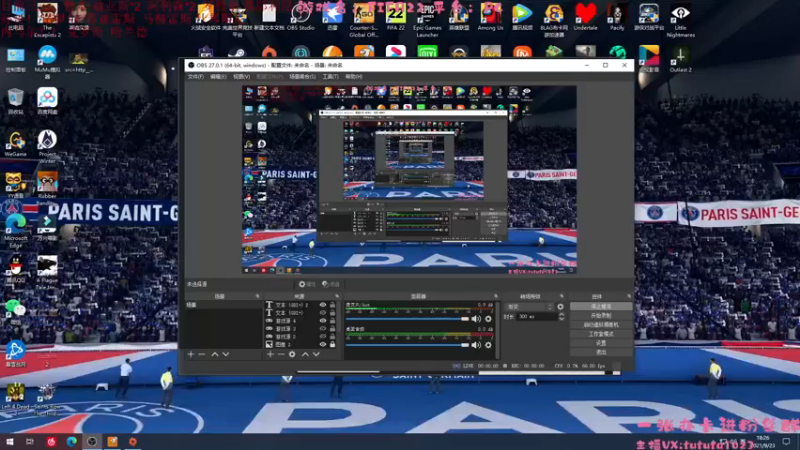Toggle lock on the 图像 2 source
This screenshot has width=800, height=450.
pos(333,344)
